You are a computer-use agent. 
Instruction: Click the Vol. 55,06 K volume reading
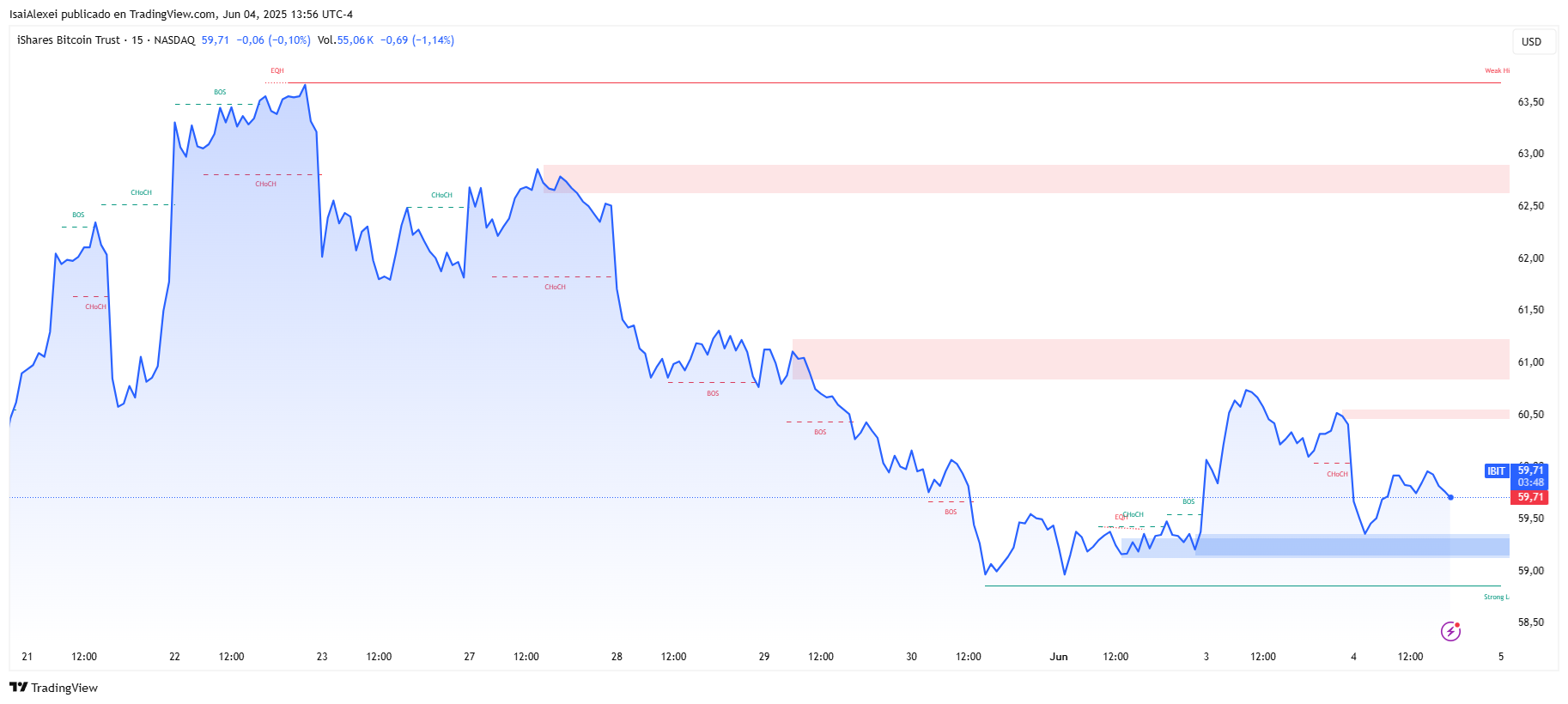click(x=345, y=40)
